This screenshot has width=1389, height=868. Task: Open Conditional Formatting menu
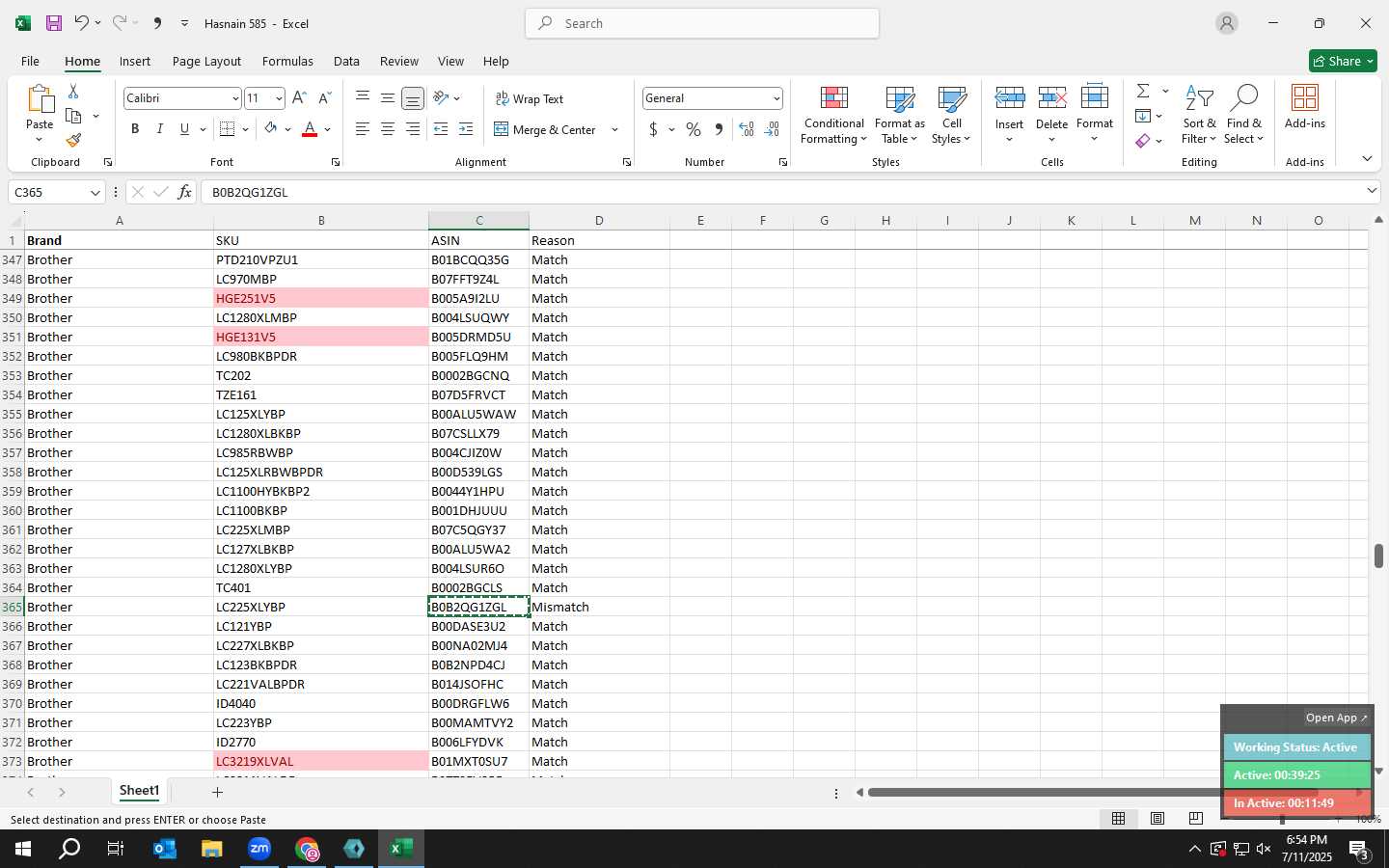833,114
